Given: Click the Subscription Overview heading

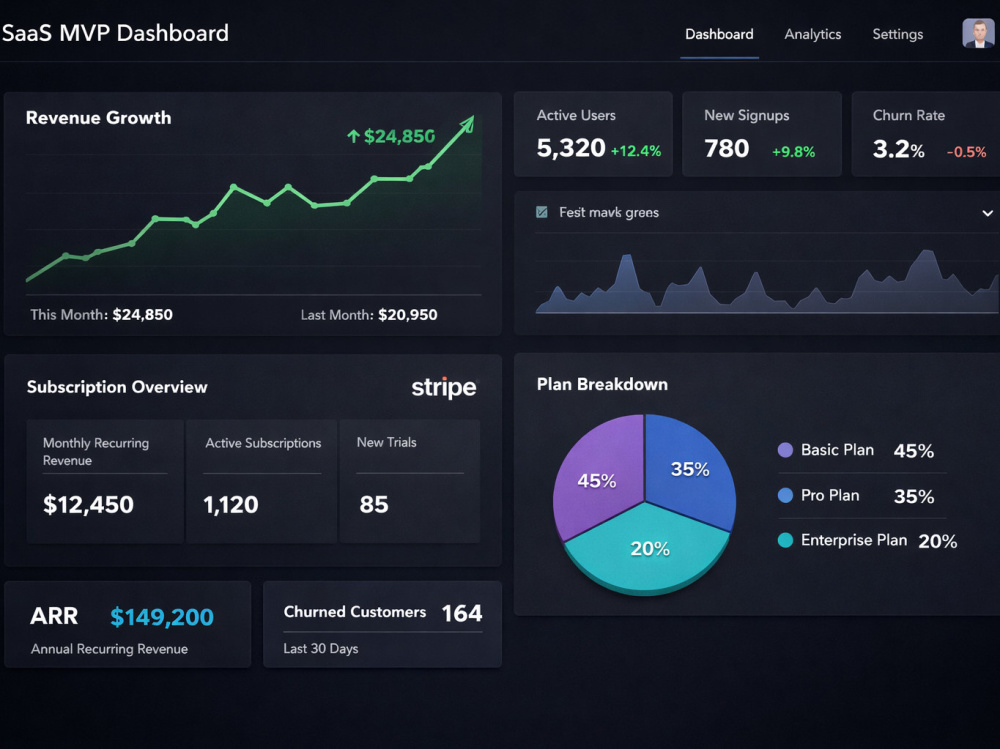Looking at the screenshot, I should tap(117, 387).
